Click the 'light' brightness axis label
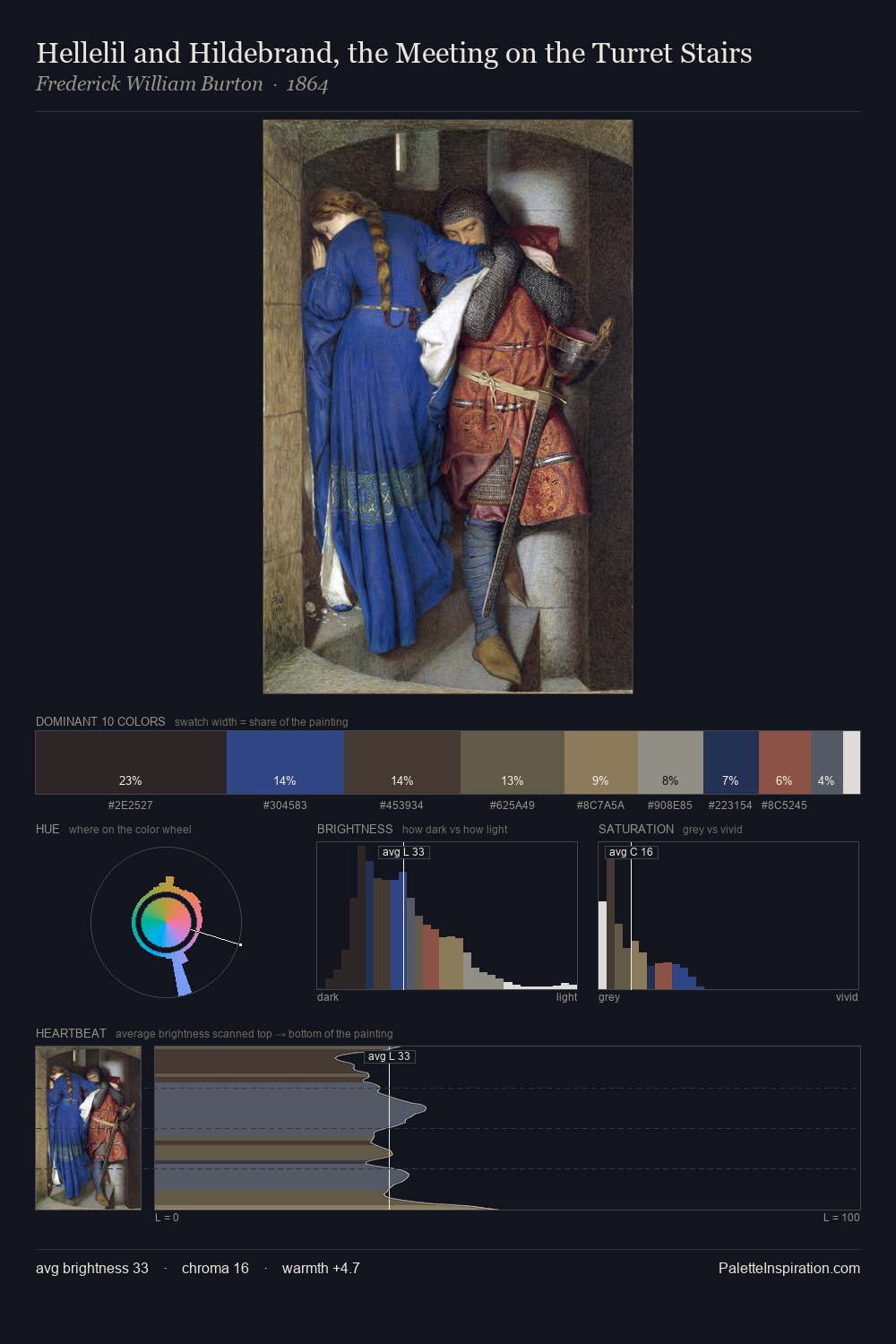The image size is (896, 1344). click(566, 997)
